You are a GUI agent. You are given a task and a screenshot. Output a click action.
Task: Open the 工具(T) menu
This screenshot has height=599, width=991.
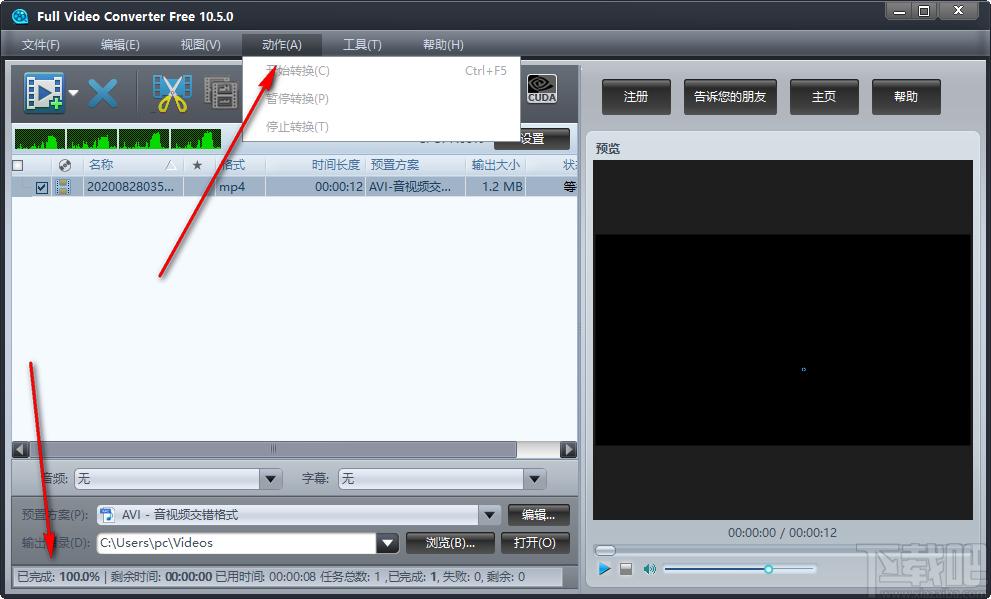click(362, 45)
